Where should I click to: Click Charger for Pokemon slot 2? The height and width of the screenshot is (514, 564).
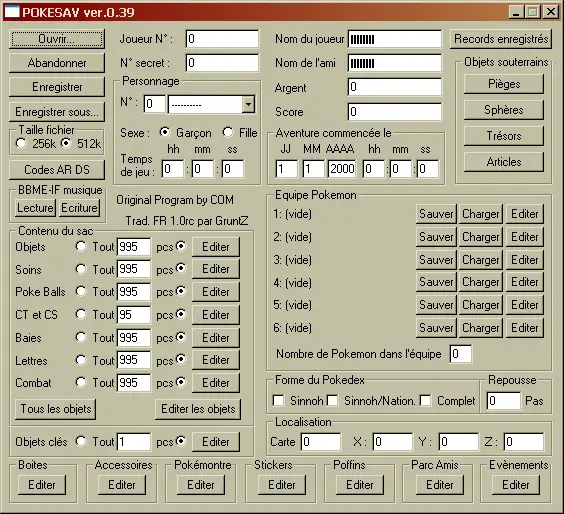coord(481,237)
